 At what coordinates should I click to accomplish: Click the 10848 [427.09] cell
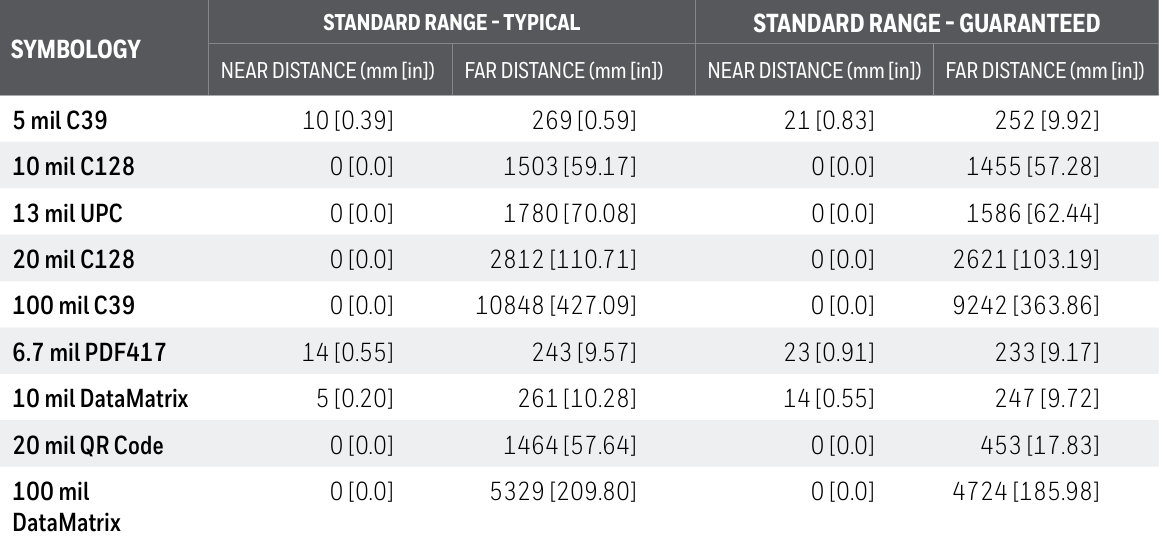coord(556,306)
